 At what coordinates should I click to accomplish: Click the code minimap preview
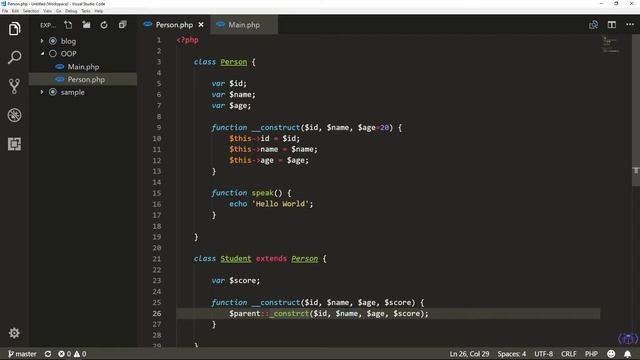[611, 44]
